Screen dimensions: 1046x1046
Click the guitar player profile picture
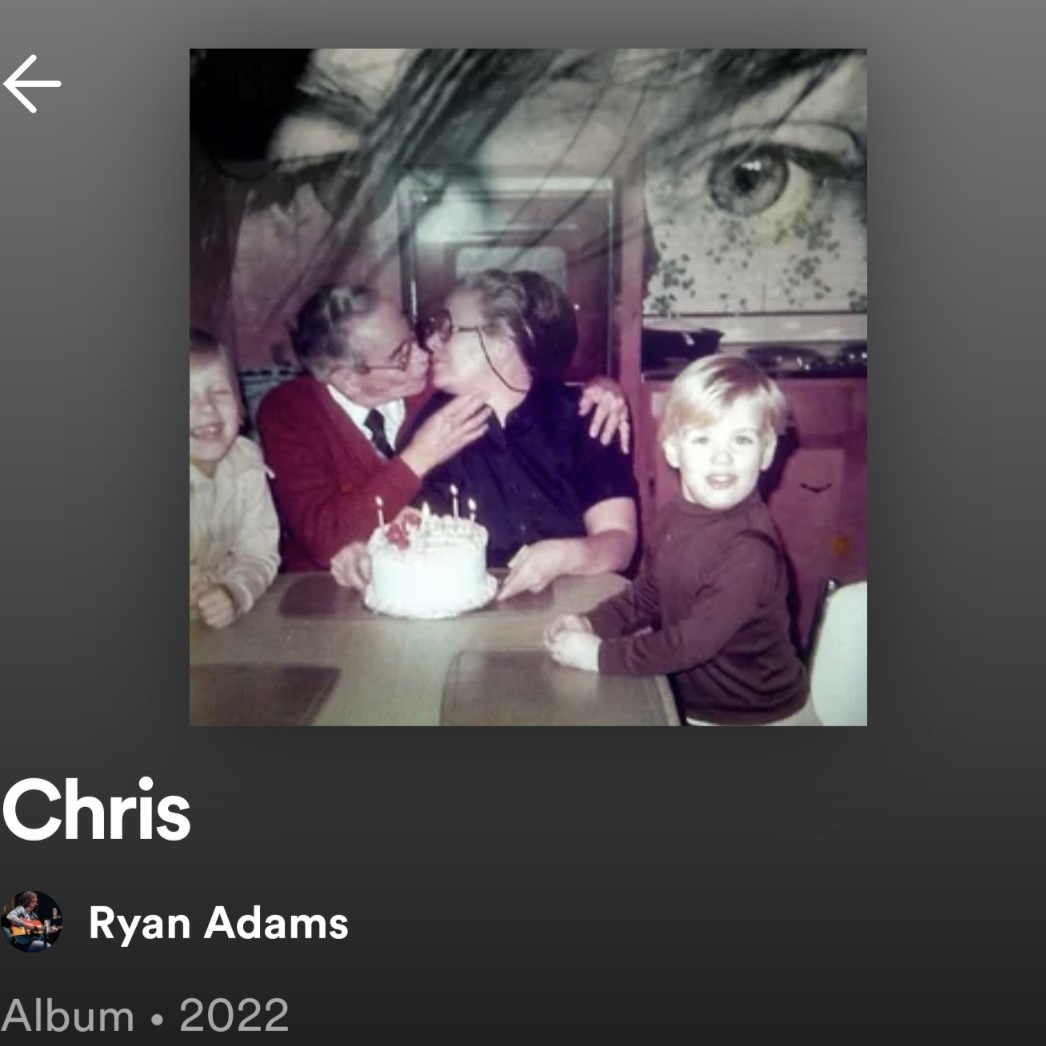[31, 921]
